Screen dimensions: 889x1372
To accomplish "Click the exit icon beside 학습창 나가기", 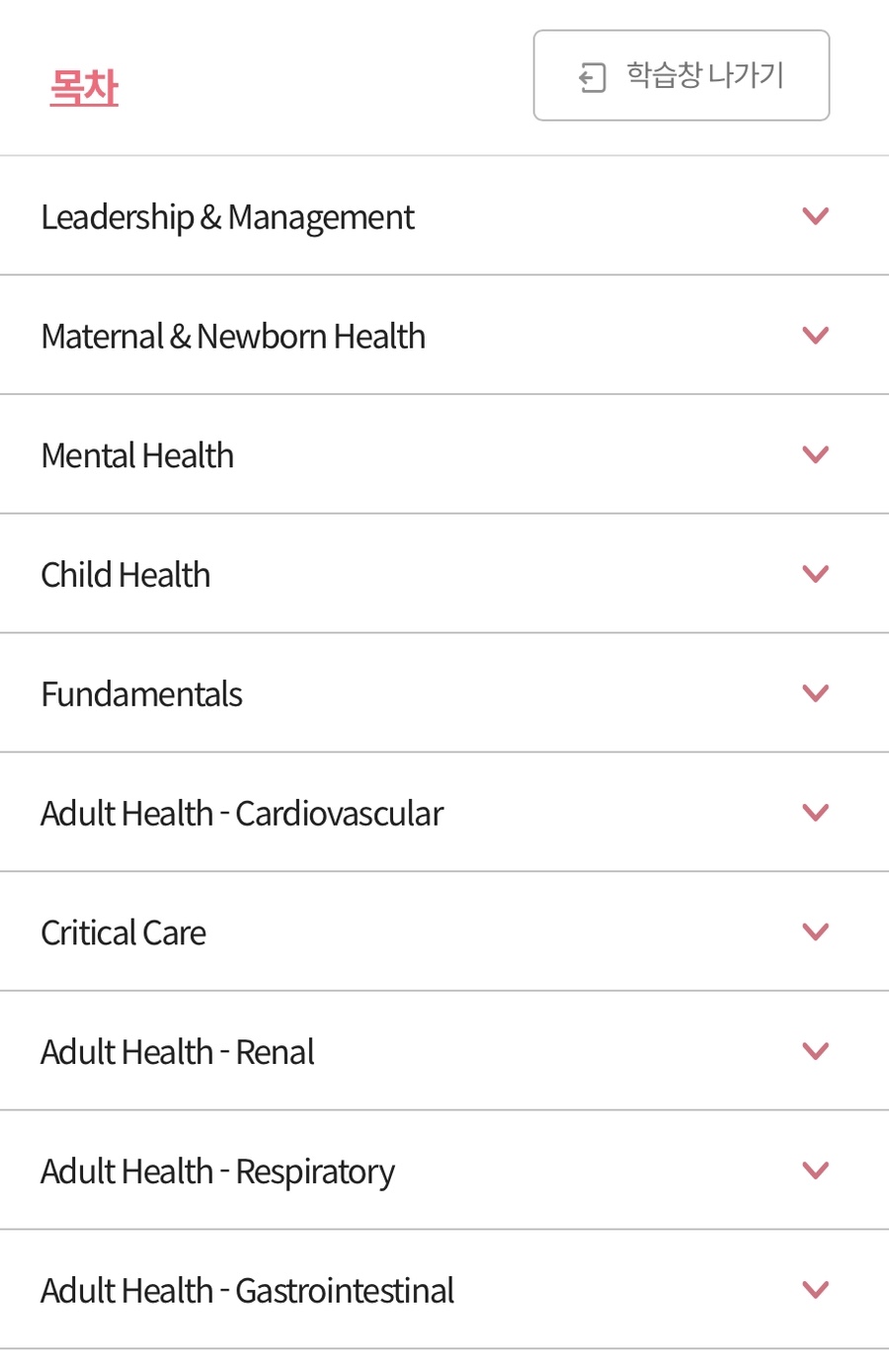I will click(592, 77).
